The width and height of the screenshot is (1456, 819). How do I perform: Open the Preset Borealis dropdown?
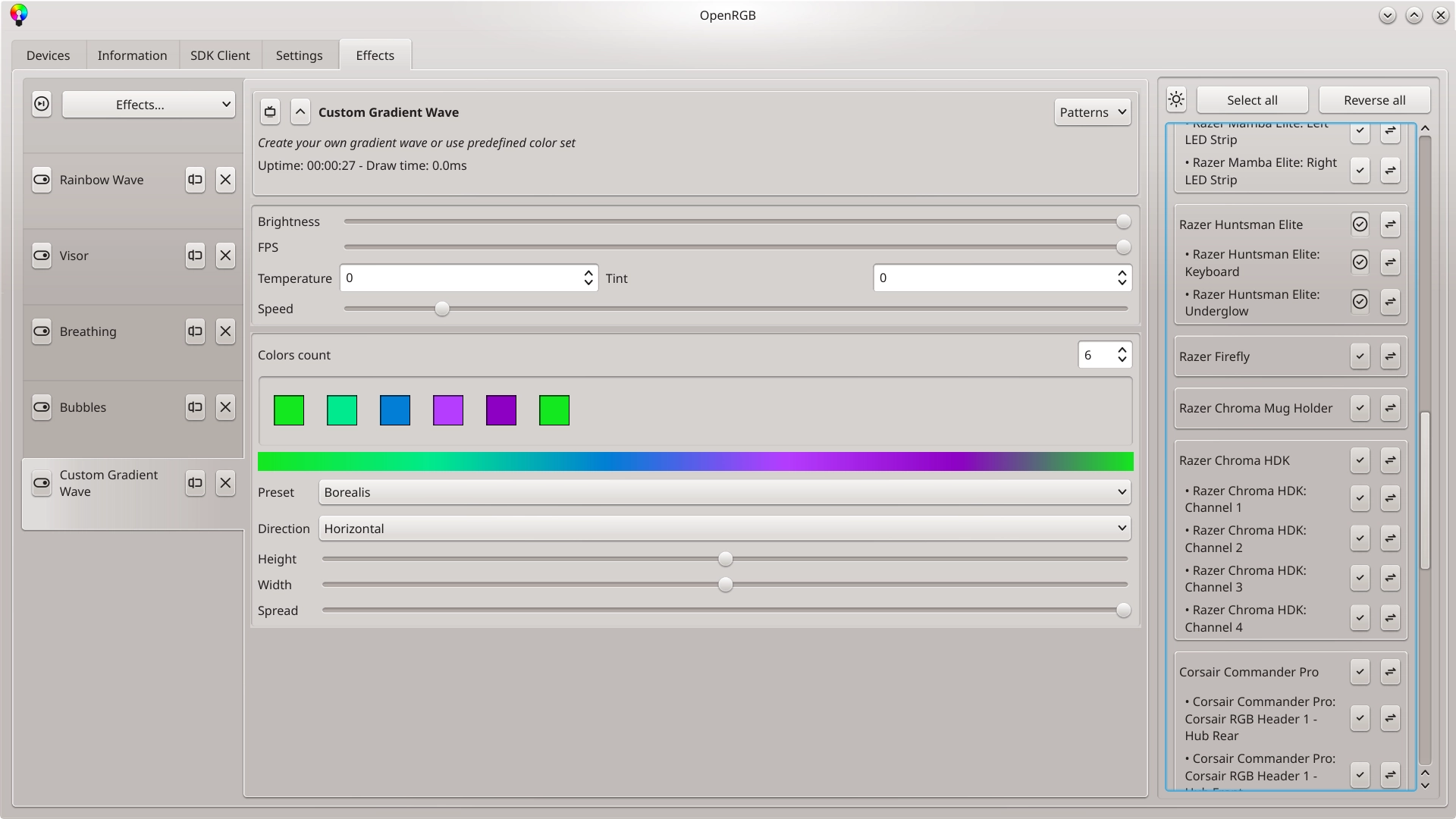[x=724, y=492]
